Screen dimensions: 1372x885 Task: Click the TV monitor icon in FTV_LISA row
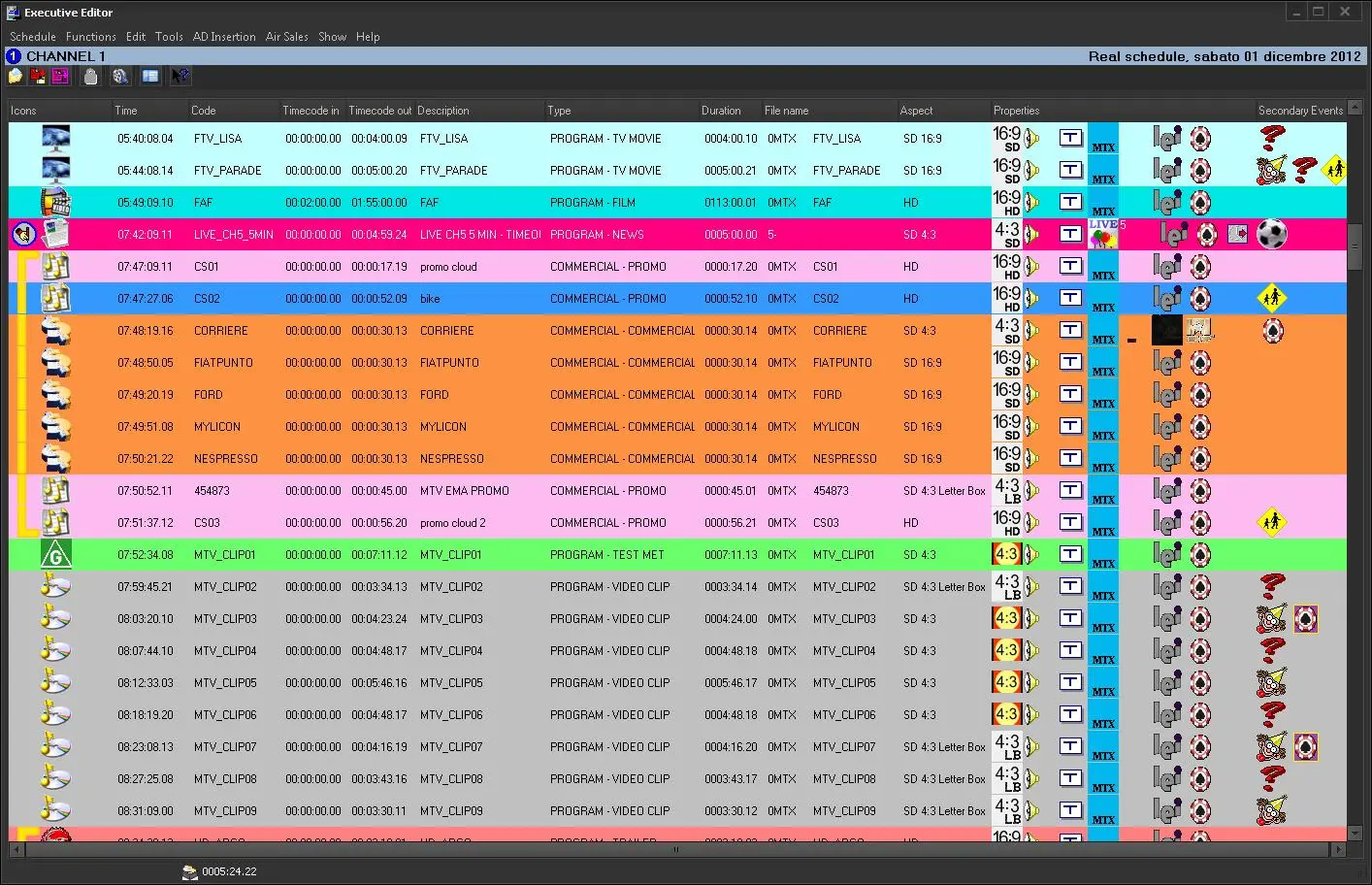[55, 138]
